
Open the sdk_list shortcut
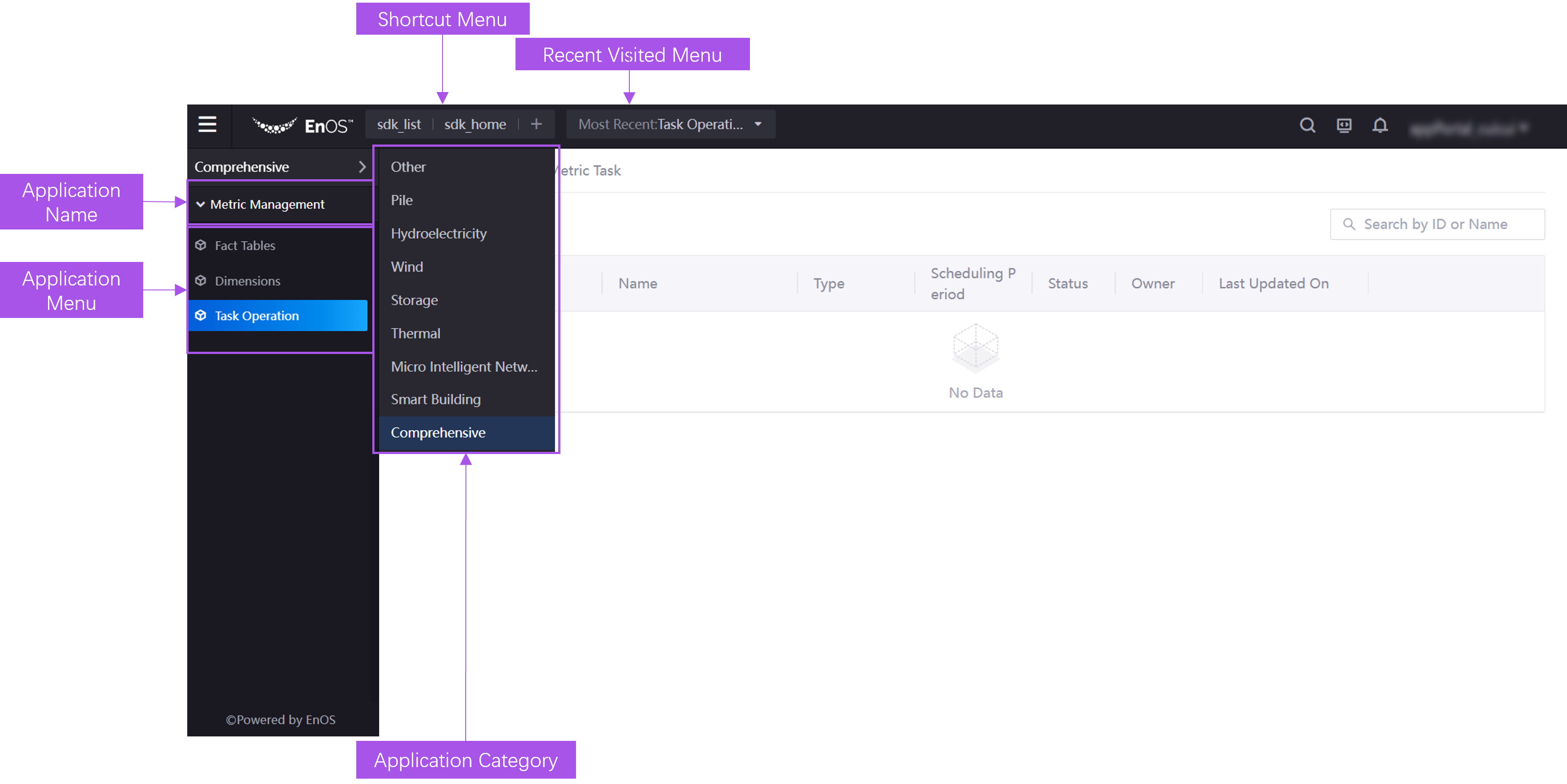pyautogui.click(x=399, y=124)
